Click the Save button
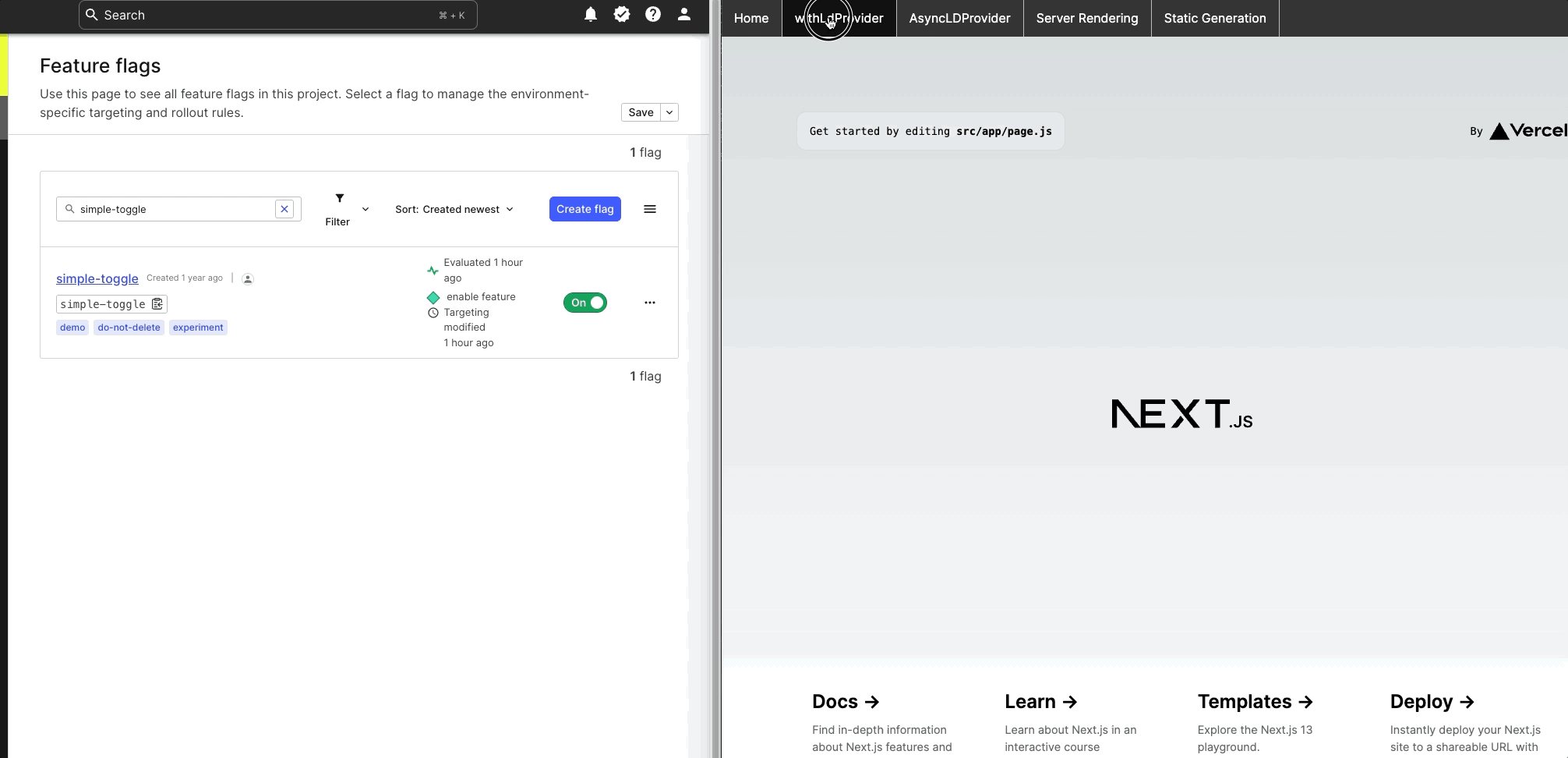Viewport: 1568px width, 758px height. pyautogui.click(x=641, y=112)
